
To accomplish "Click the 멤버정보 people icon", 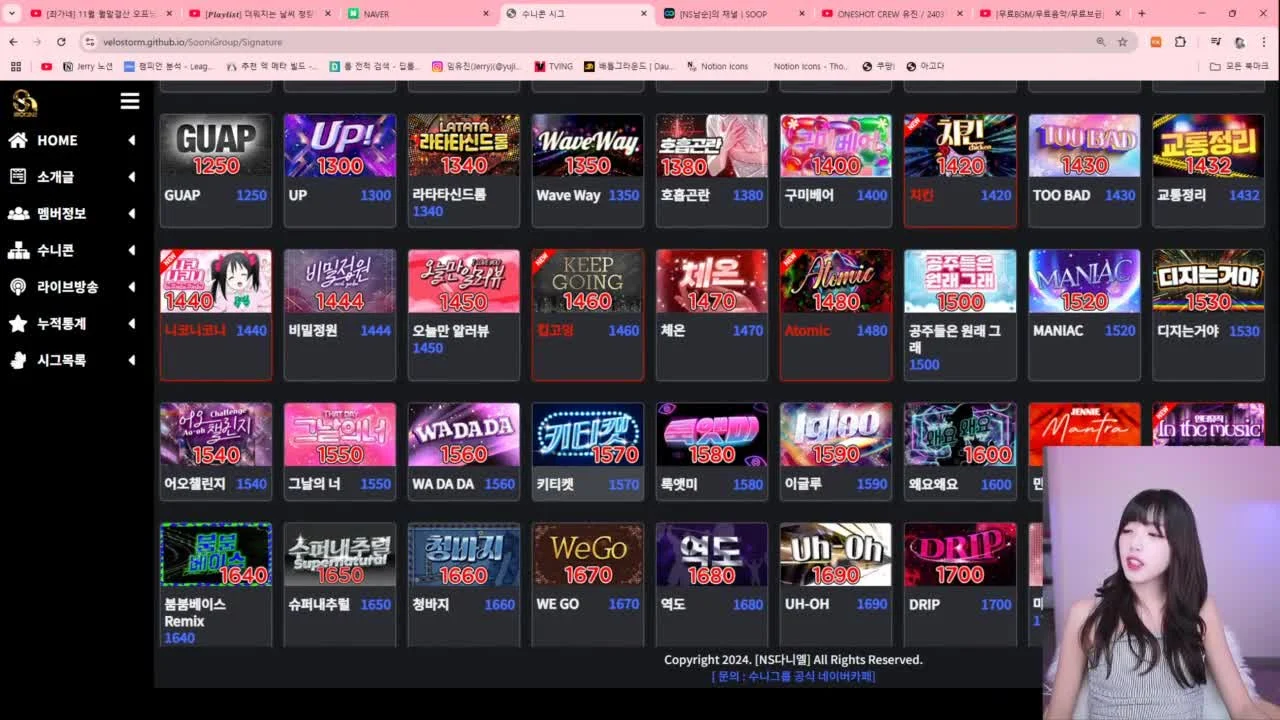I will [18, 213].
